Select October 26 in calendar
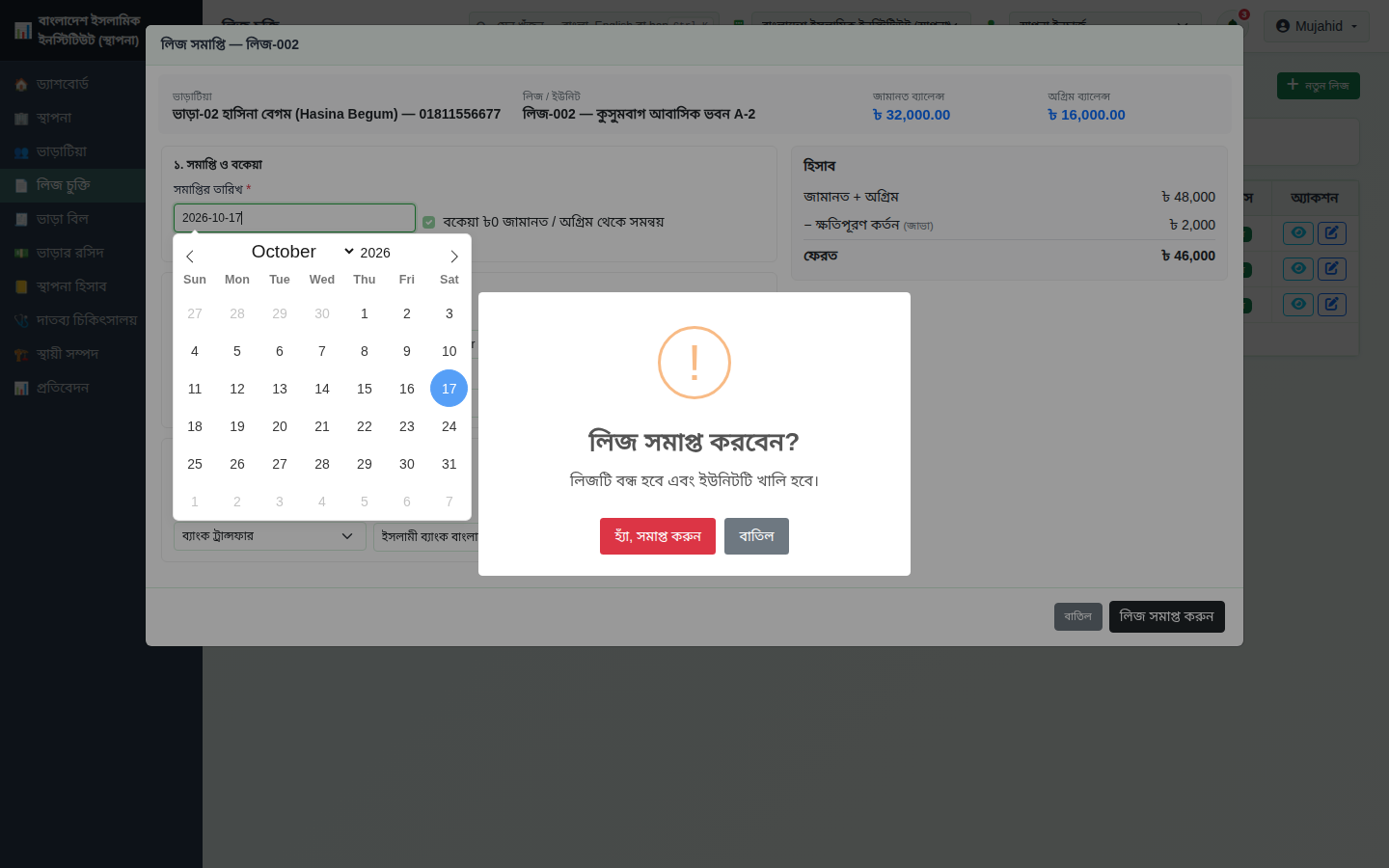 coord(237,464)
